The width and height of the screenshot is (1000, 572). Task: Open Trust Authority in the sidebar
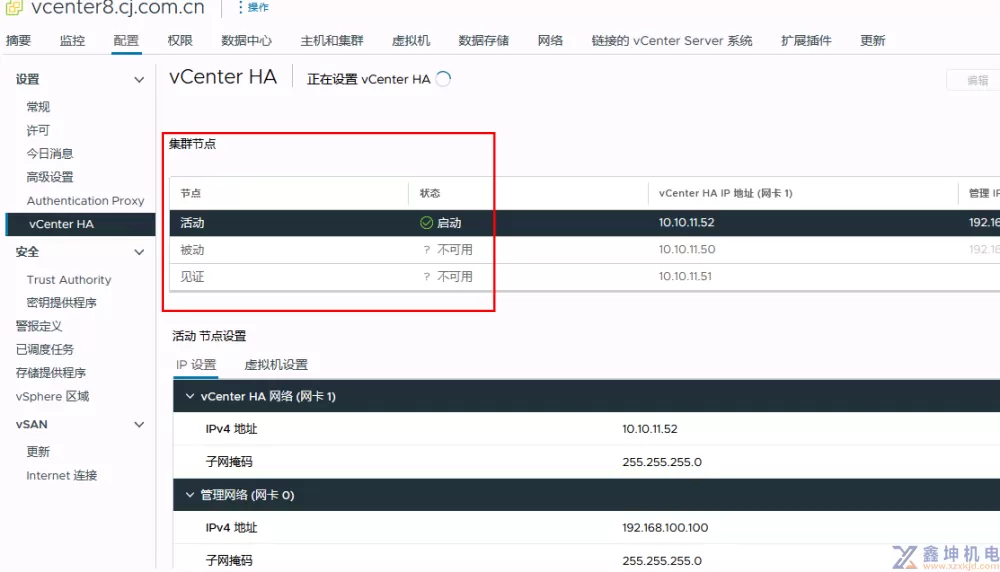[x=69, y=280]
